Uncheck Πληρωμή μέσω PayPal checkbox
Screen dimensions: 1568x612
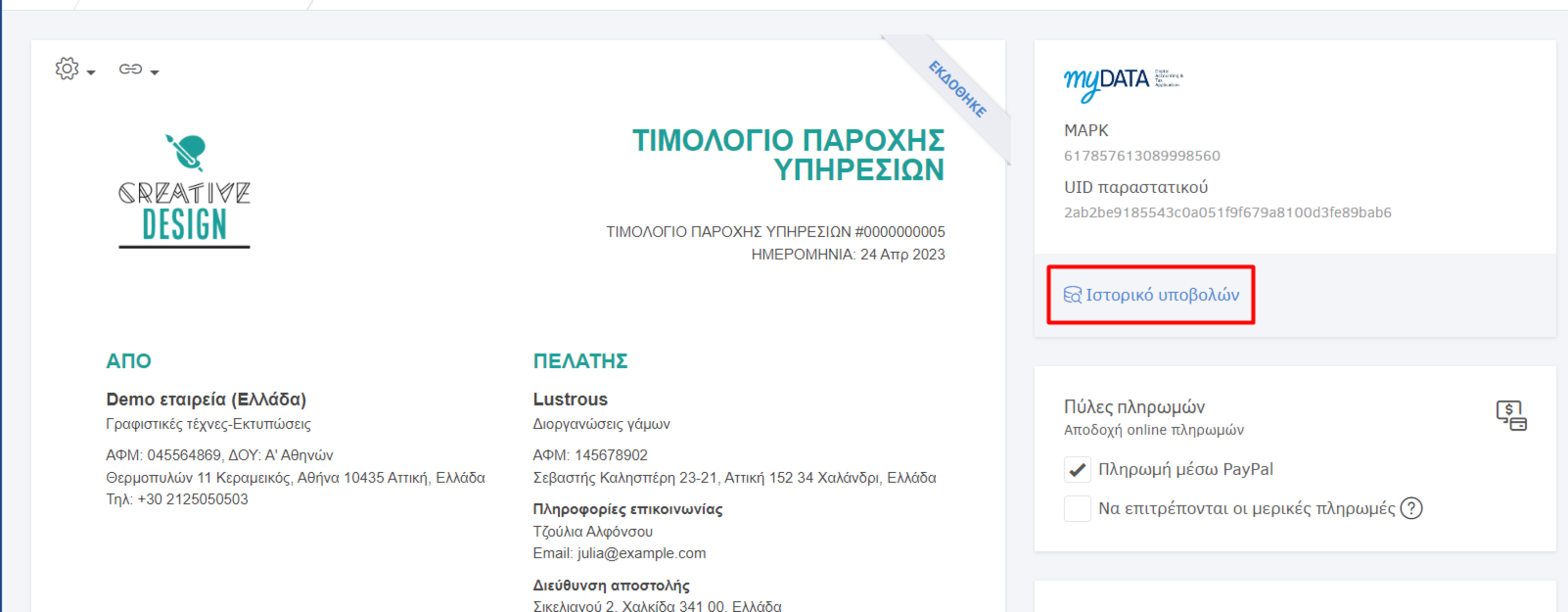[1077, 469]
